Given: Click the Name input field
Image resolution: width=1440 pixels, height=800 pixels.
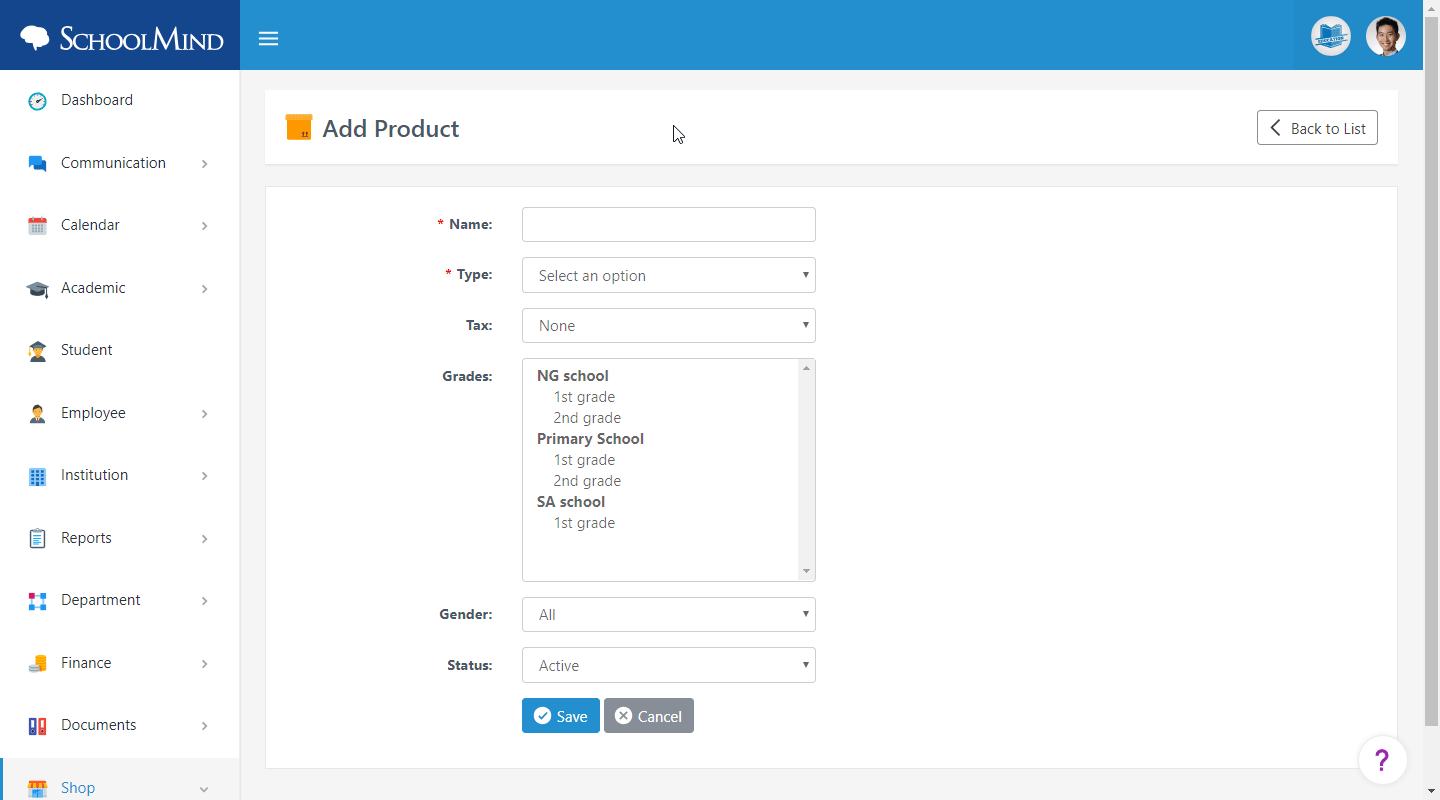Looking at the screenshot, I should point(668,224).
